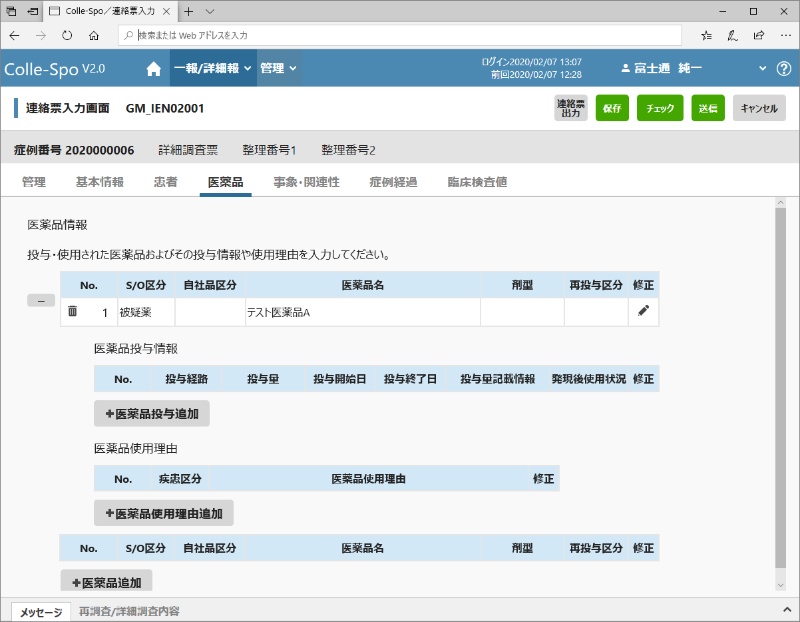Click the Colle-Spo home icon

click(153, 69)
